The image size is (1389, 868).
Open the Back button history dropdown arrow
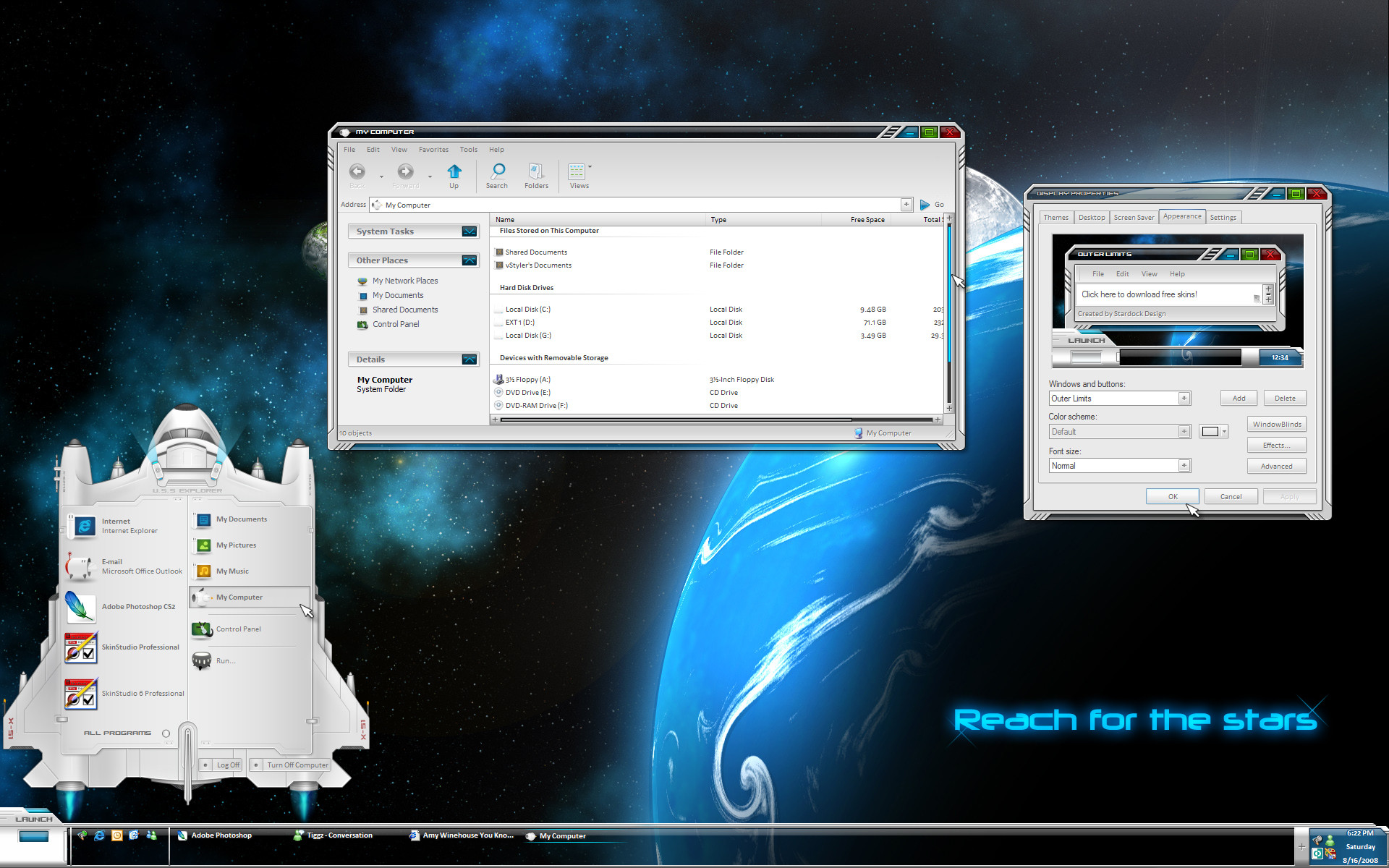click(381, 176)
